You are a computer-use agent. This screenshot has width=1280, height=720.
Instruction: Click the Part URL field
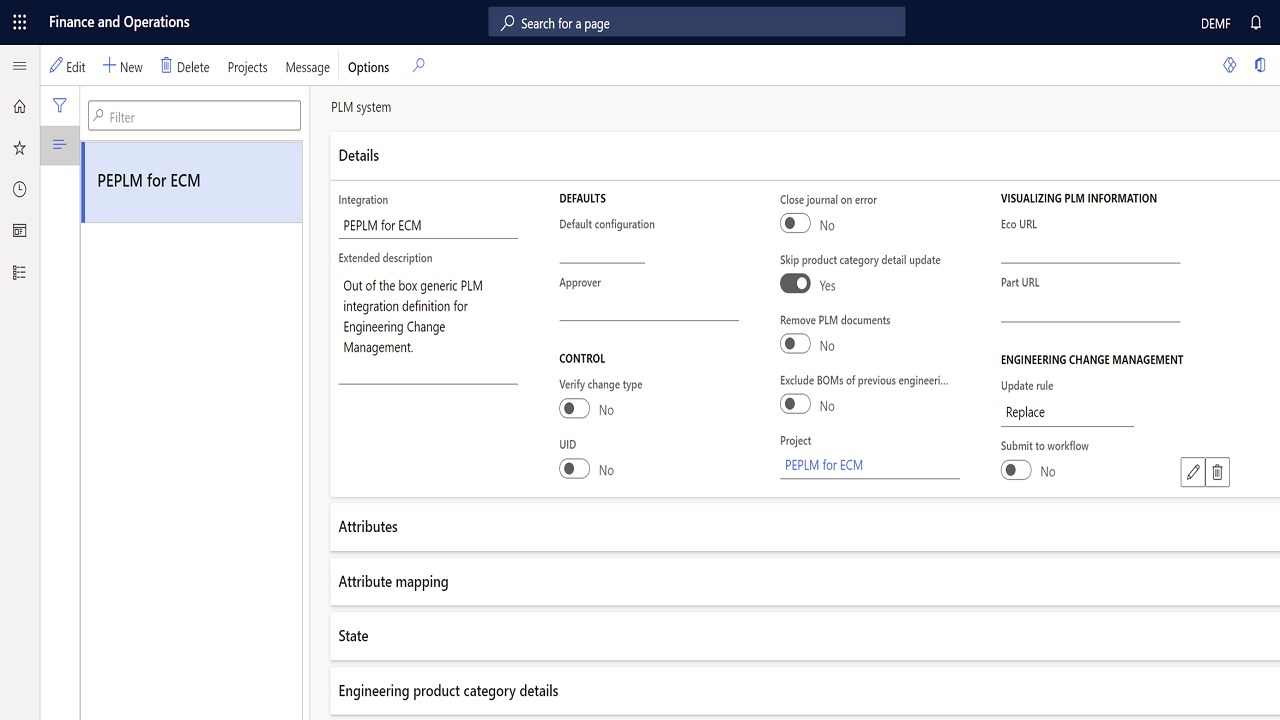[x=1090, y=308]
